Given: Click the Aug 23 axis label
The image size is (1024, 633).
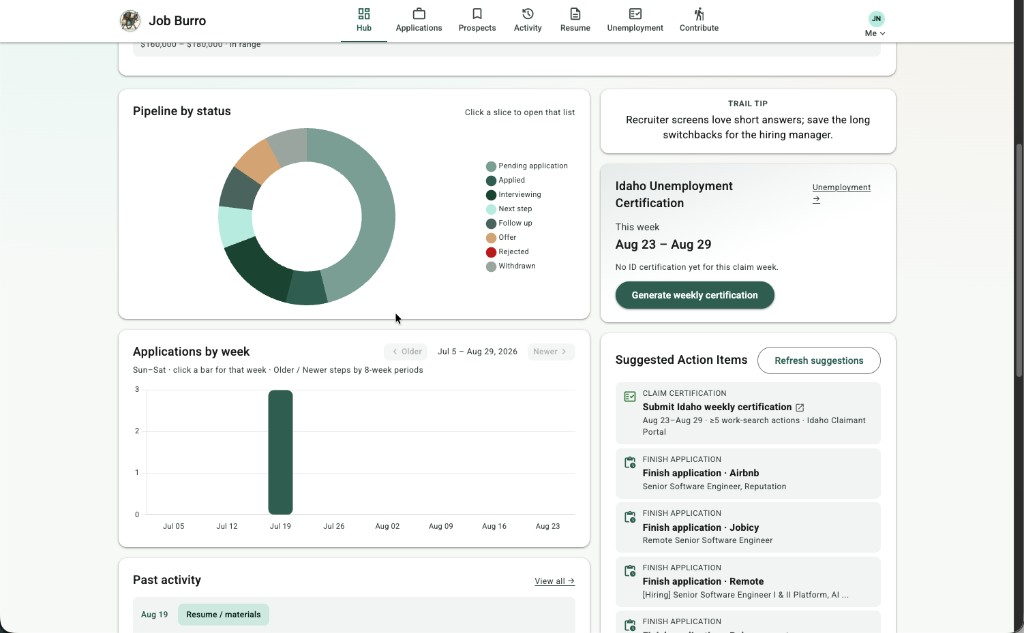Looking at the screenshot, I should coord(547,526).
